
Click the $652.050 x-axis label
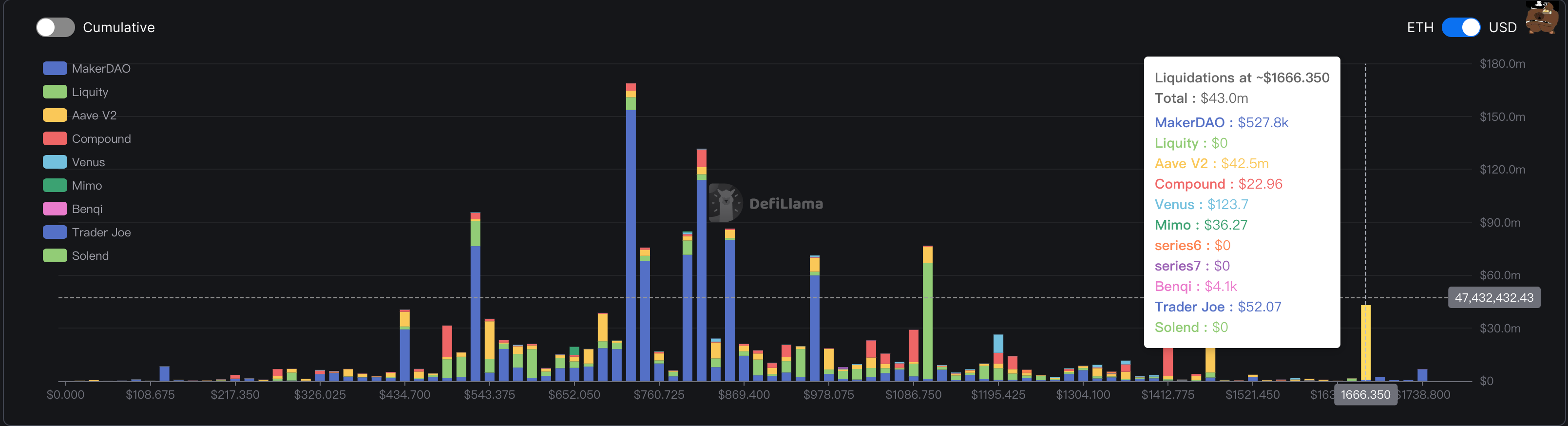coord(574,395)
